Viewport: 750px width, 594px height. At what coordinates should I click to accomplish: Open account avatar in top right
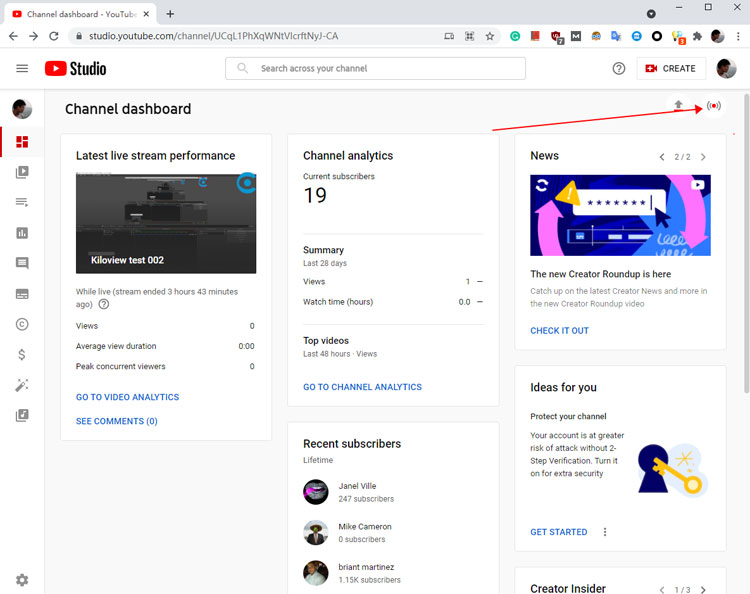726,68
